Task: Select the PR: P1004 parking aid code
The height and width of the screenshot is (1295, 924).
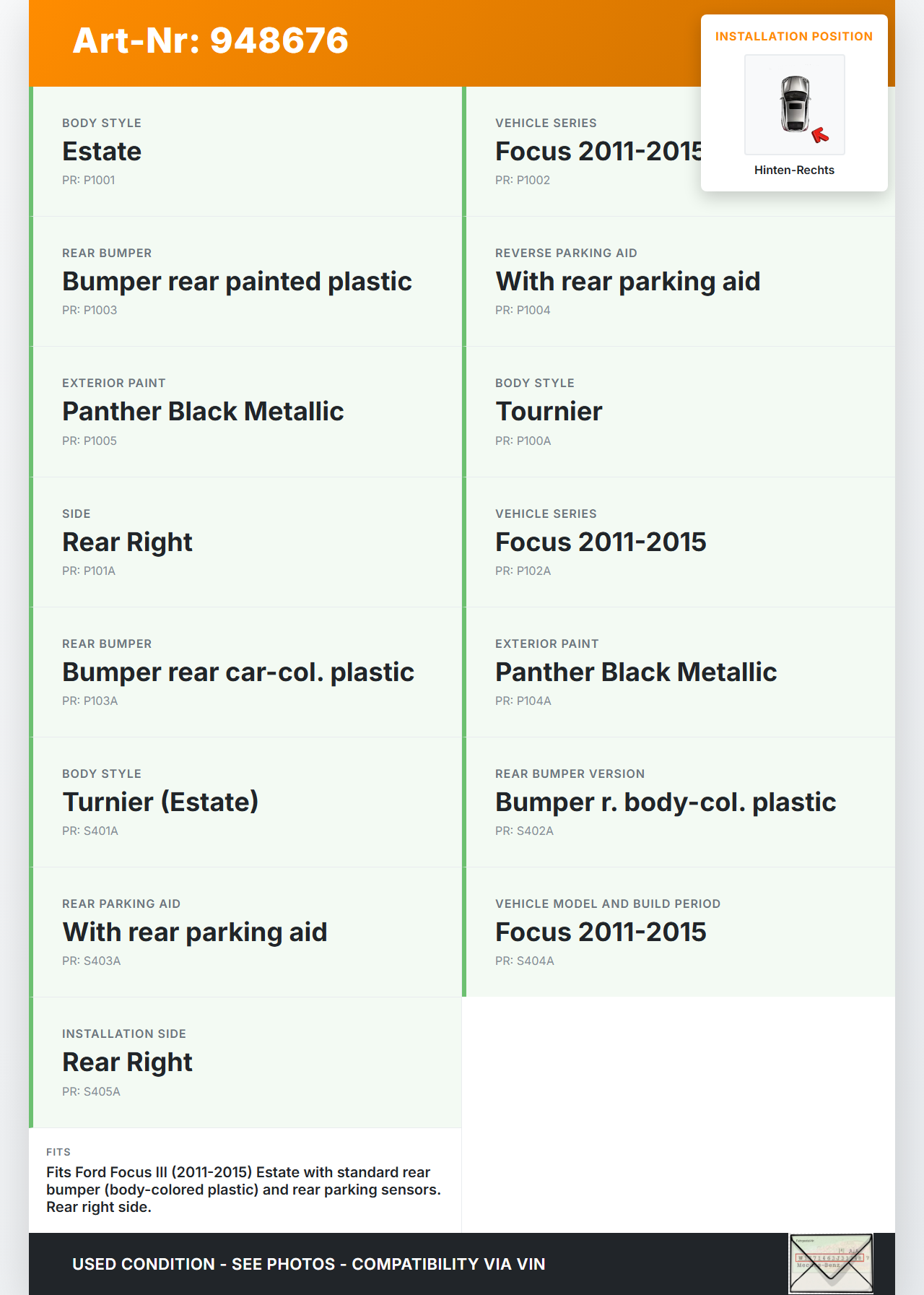Action: (523, 310)
